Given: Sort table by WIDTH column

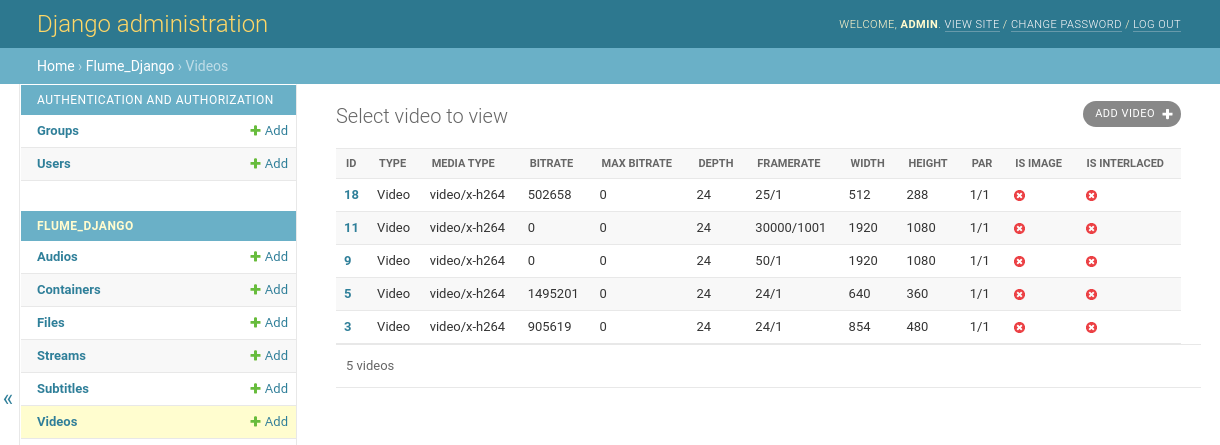Looking at the screenshot, I should (868, 163).
